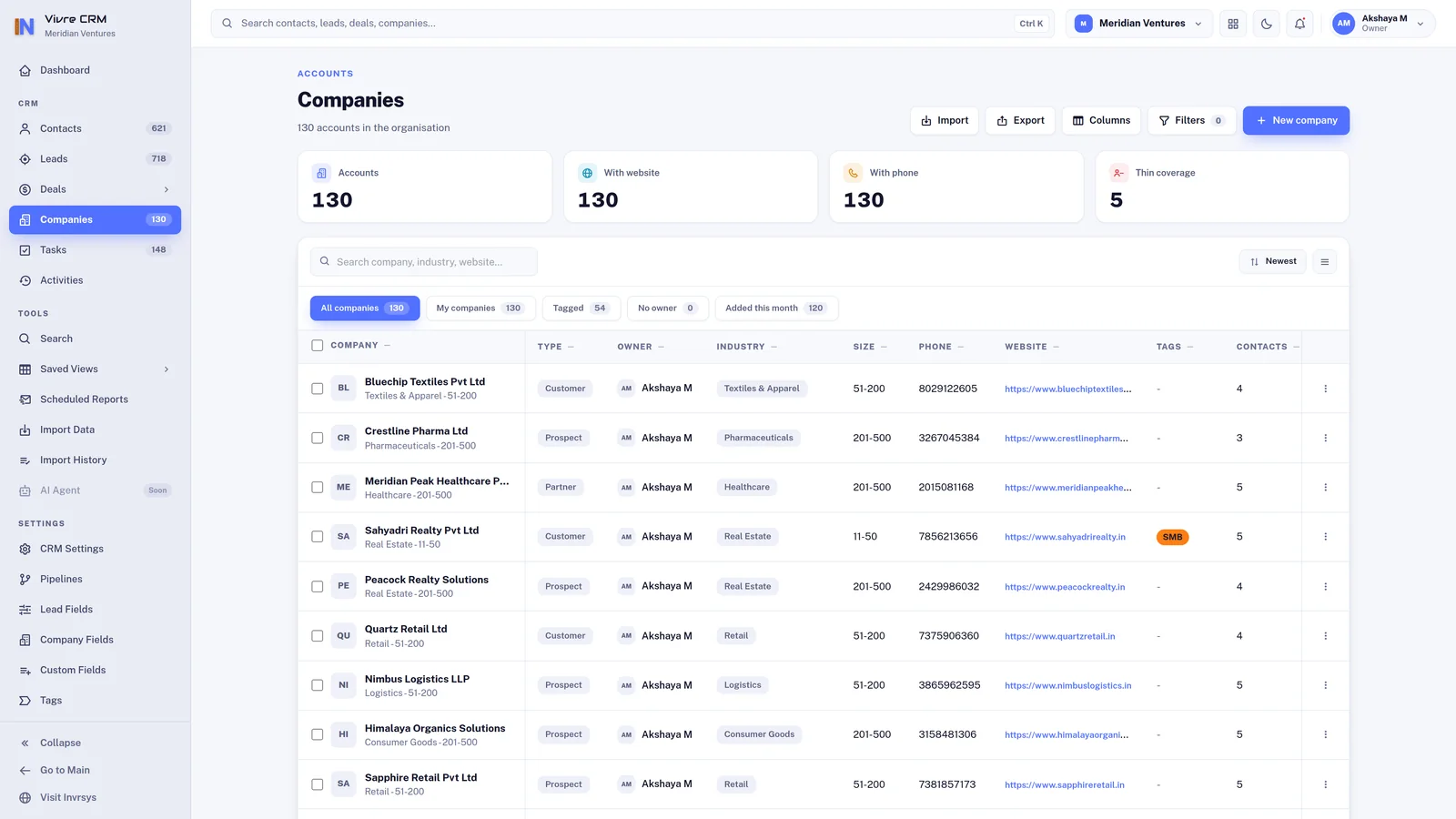Select checkbox for Sahyadri Realty Pvt Ltd
Image resolution: width=1456 pixels, height=819 pixels.
tap(317, 537)
